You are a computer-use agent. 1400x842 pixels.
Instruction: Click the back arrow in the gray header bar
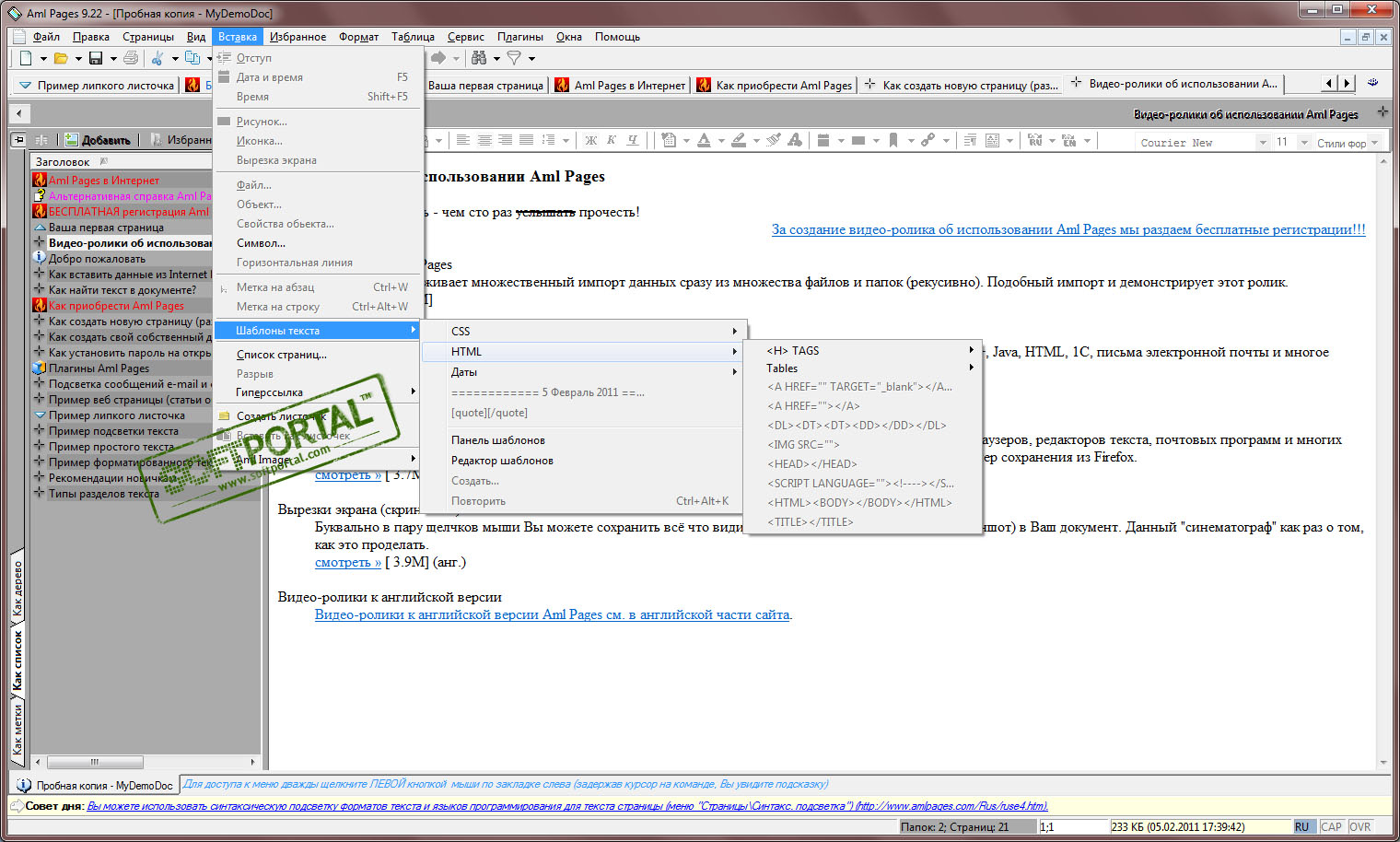tap(18, 113)
